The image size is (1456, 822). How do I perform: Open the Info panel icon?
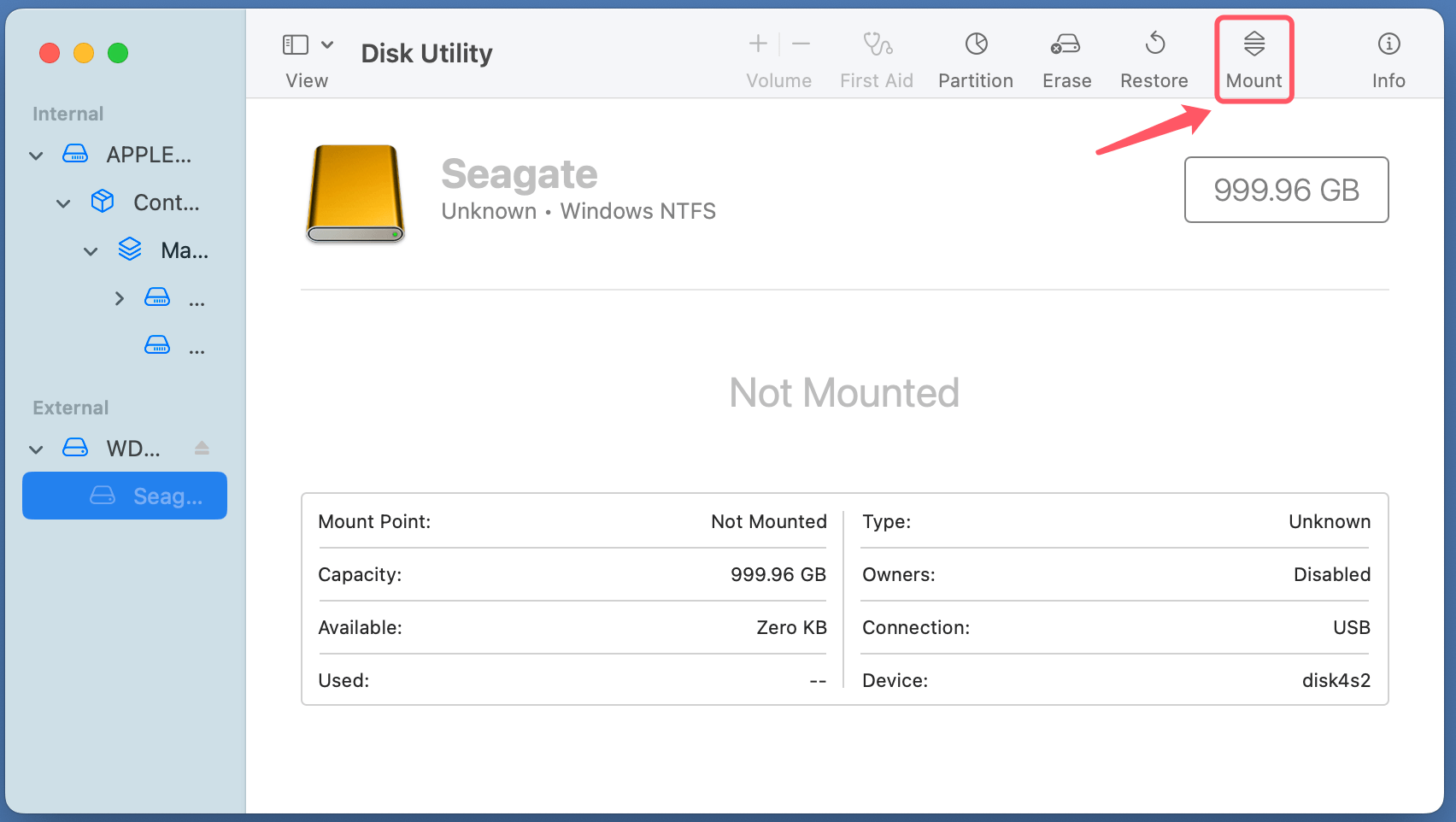[1388, 44]
